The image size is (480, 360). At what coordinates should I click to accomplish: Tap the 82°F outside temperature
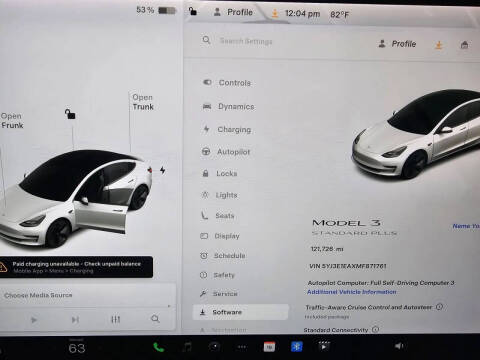tap(339, 15)
